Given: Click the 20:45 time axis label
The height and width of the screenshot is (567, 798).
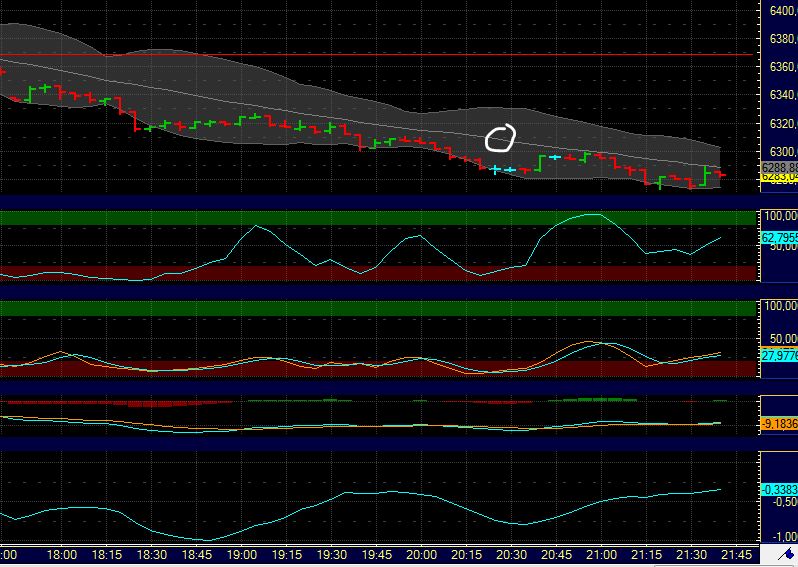Looking at the screenshot, I should [x=556, y=554].
